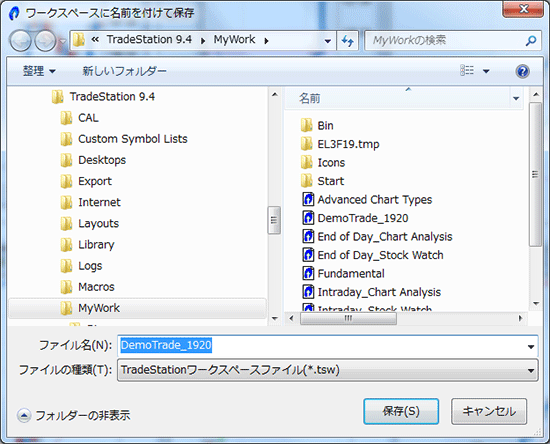Viewport: 550px width, 444px height.
Task: Select Library folder in tree
Action: (96, 244)
